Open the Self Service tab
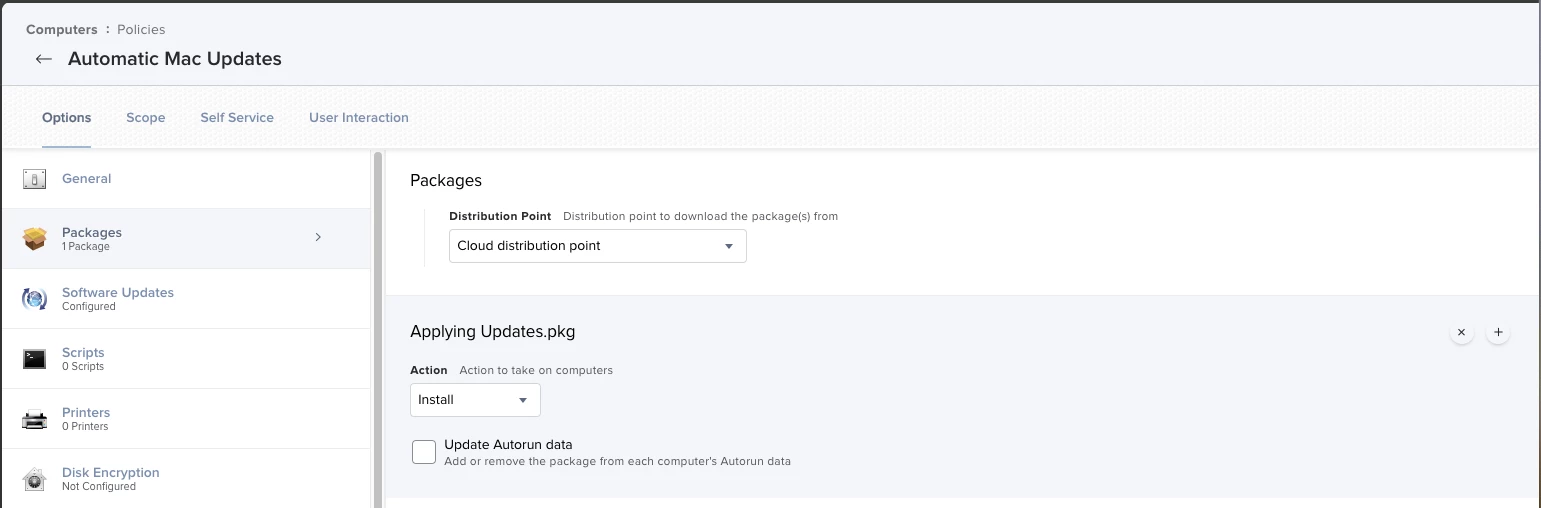 tap(237, 118)
